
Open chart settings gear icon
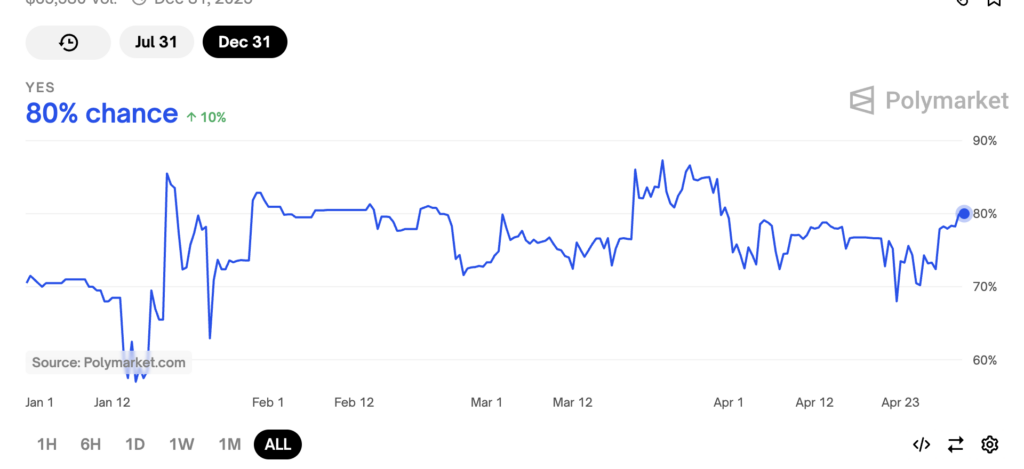(990, 444)
